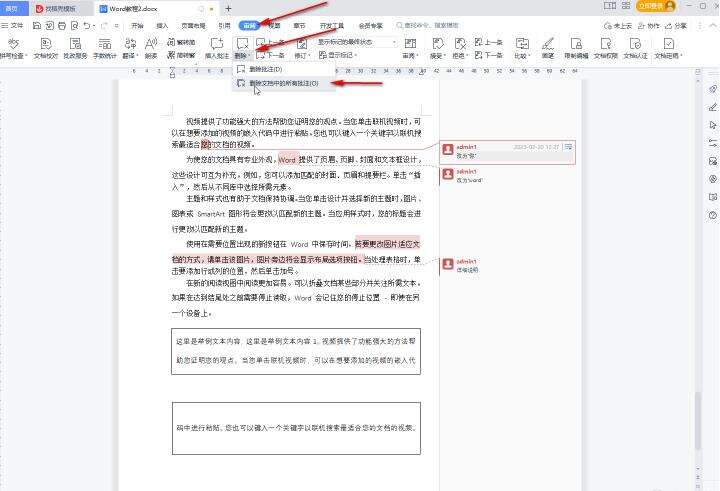
Task: Save the document from quick toolbar
Action: click(37, 26)
